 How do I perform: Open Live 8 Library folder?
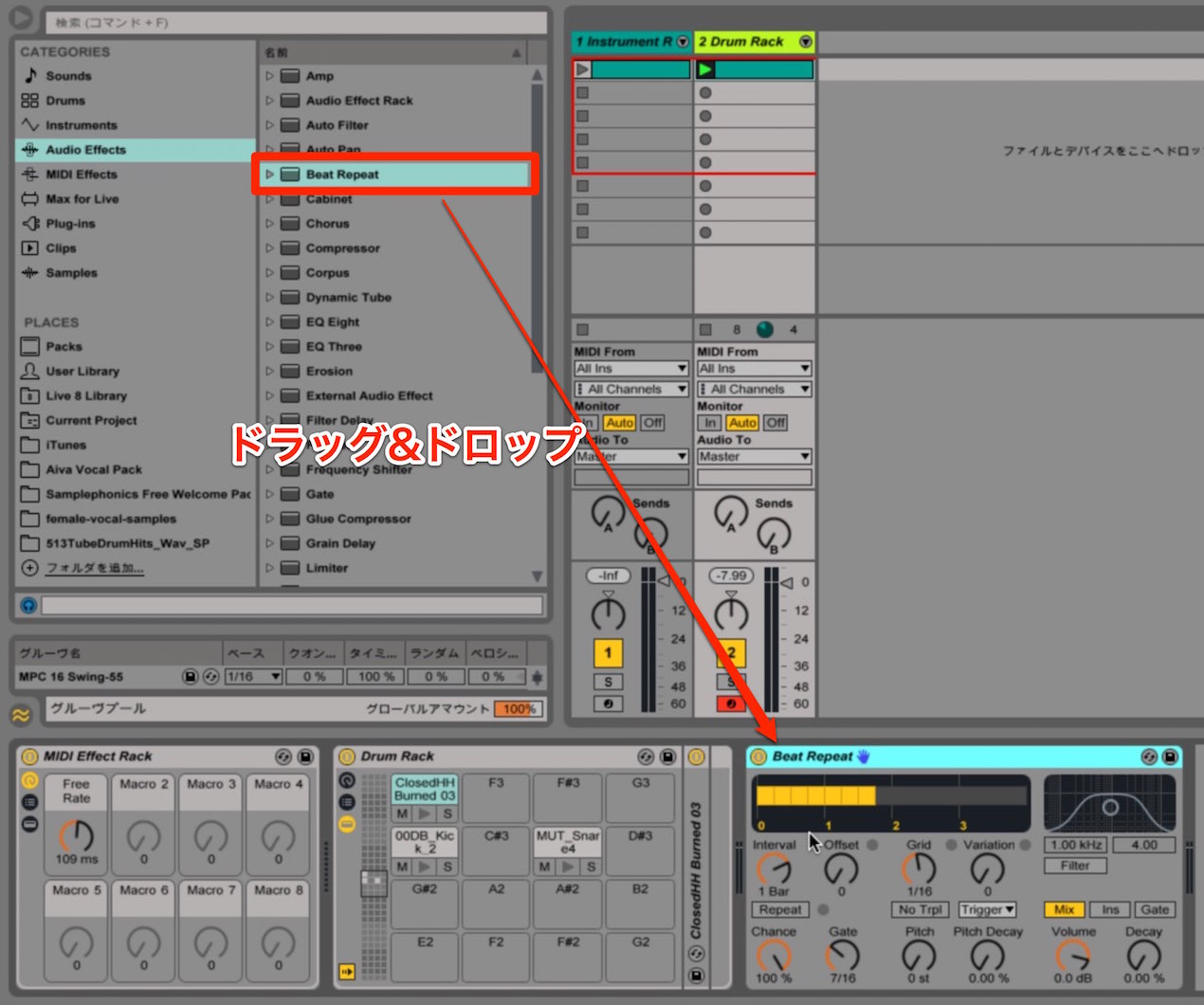[85, 396]
